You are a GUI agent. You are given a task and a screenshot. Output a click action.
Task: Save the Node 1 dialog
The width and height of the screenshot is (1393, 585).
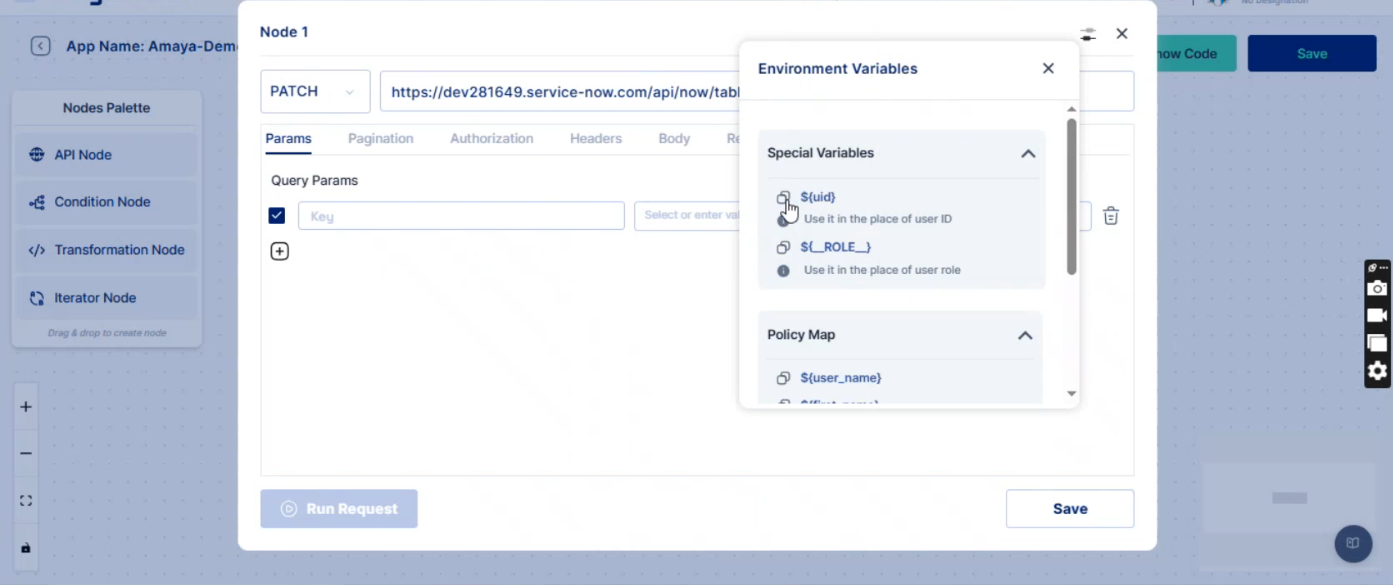1070,509
